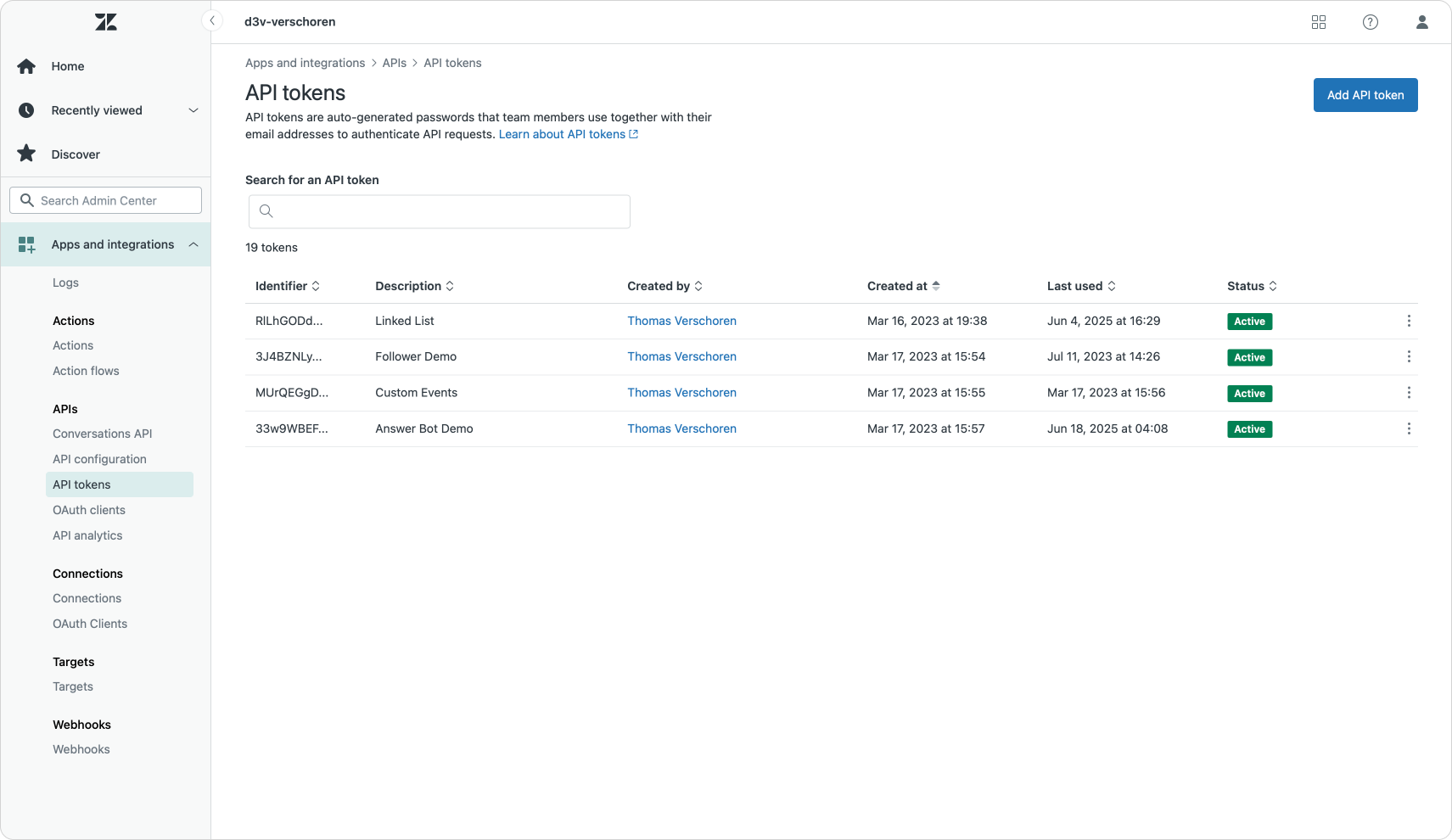1452x840 pixels.
Task: Click the Follower Demo description
Action: [416, 356]
